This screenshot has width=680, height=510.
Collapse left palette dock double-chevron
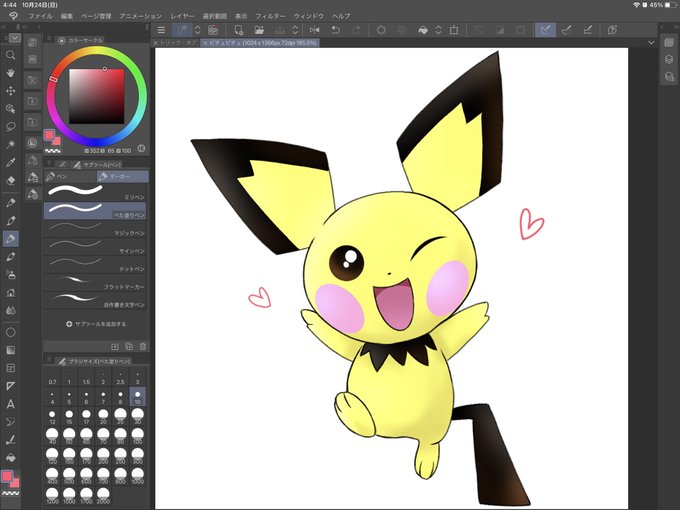pyautogui.click(x=3, y=27)
